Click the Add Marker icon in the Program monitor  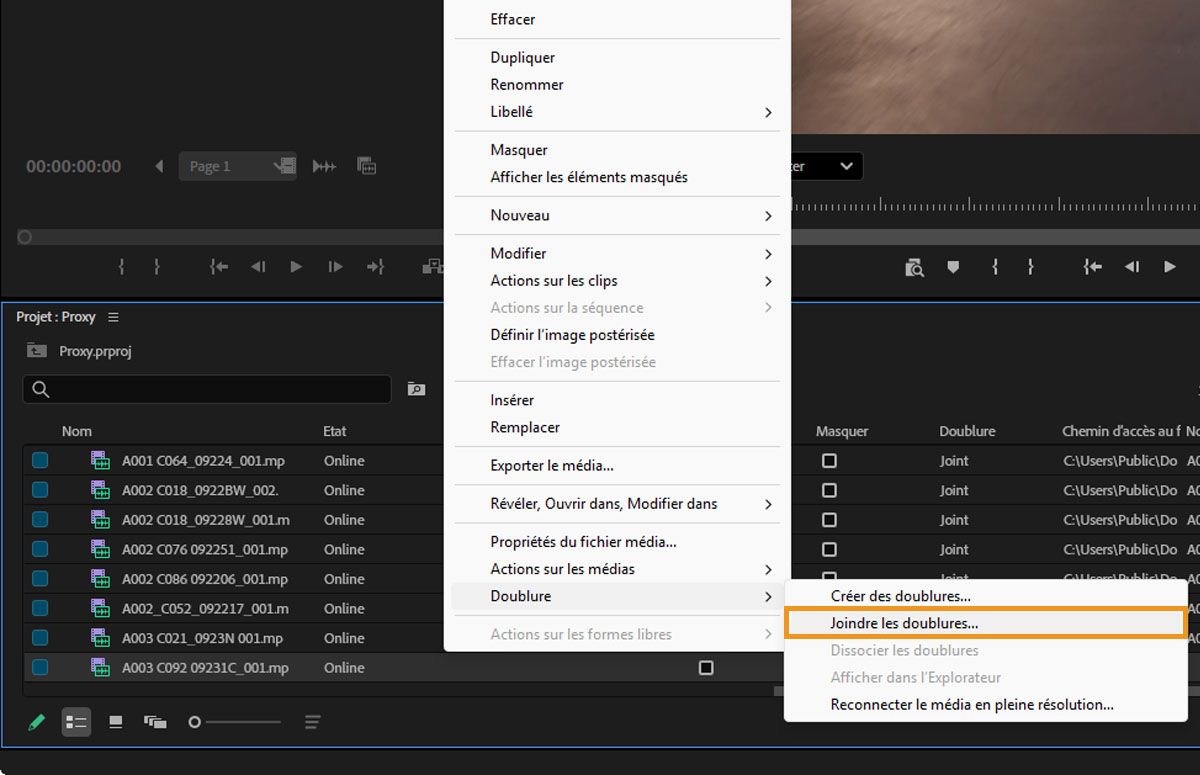pos(953,267)
